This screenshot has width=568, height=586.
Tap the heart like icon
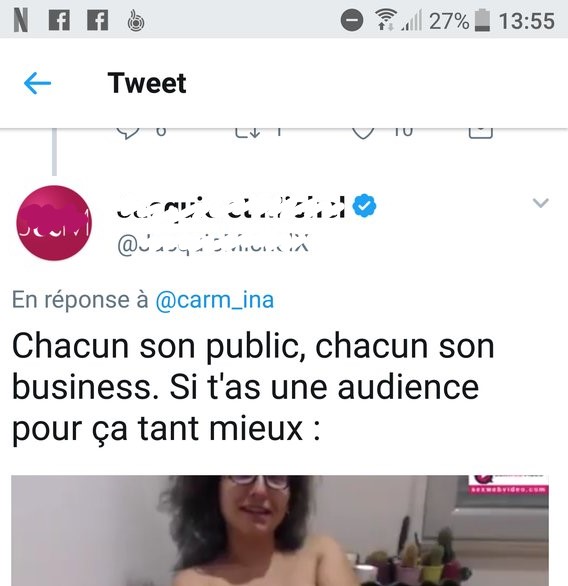364,133
